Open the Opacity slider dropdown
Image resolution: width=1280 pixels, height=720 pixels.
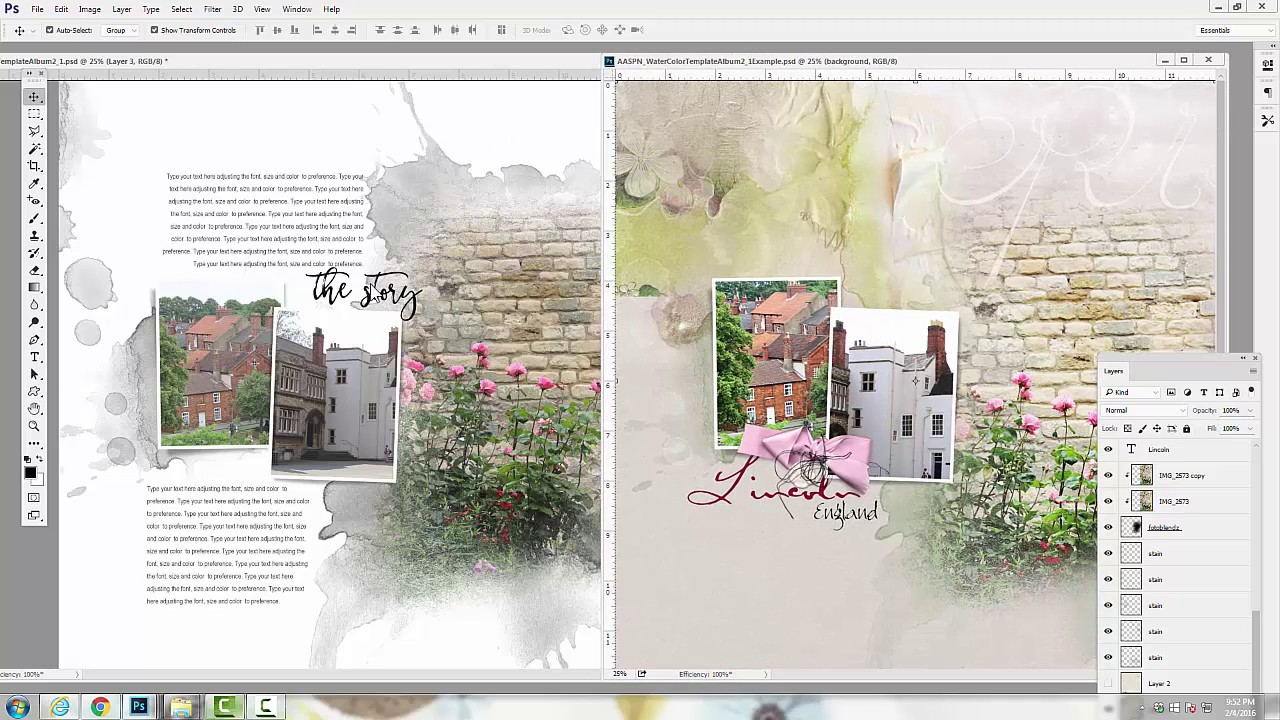click(1250, 411)
